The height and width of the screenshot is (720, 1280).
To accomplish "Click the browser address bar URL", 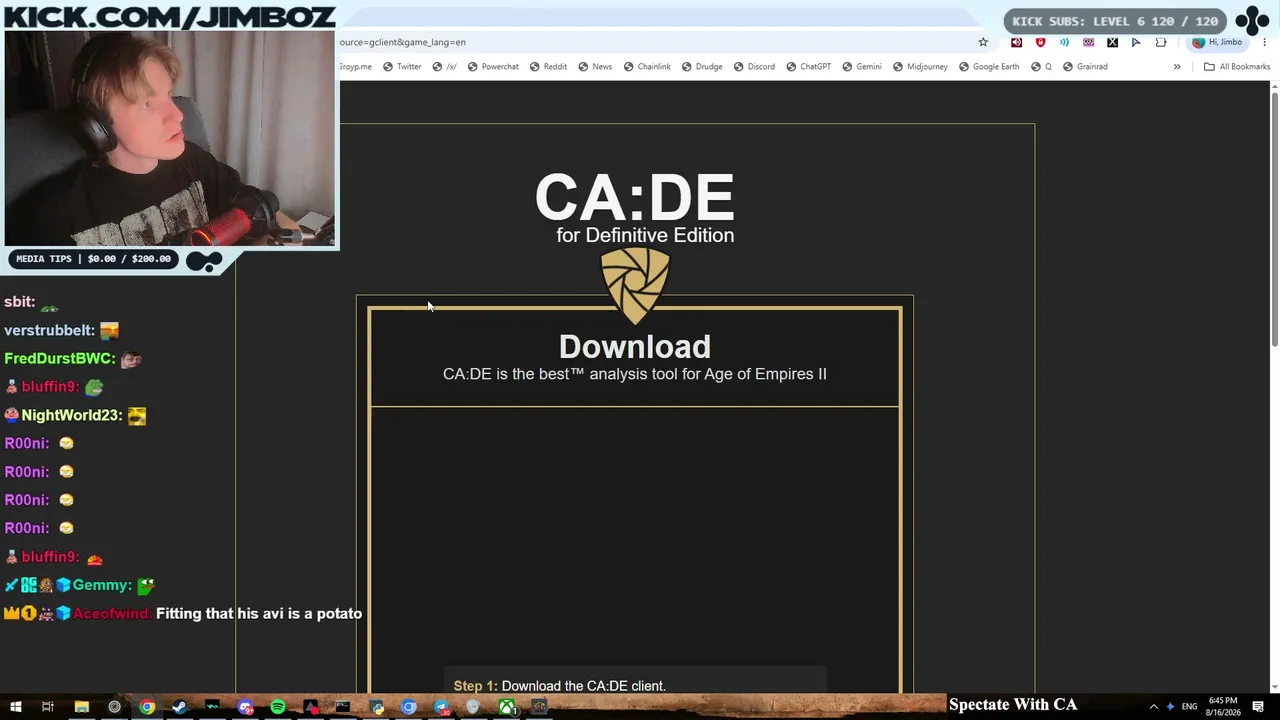I will 403,42.
